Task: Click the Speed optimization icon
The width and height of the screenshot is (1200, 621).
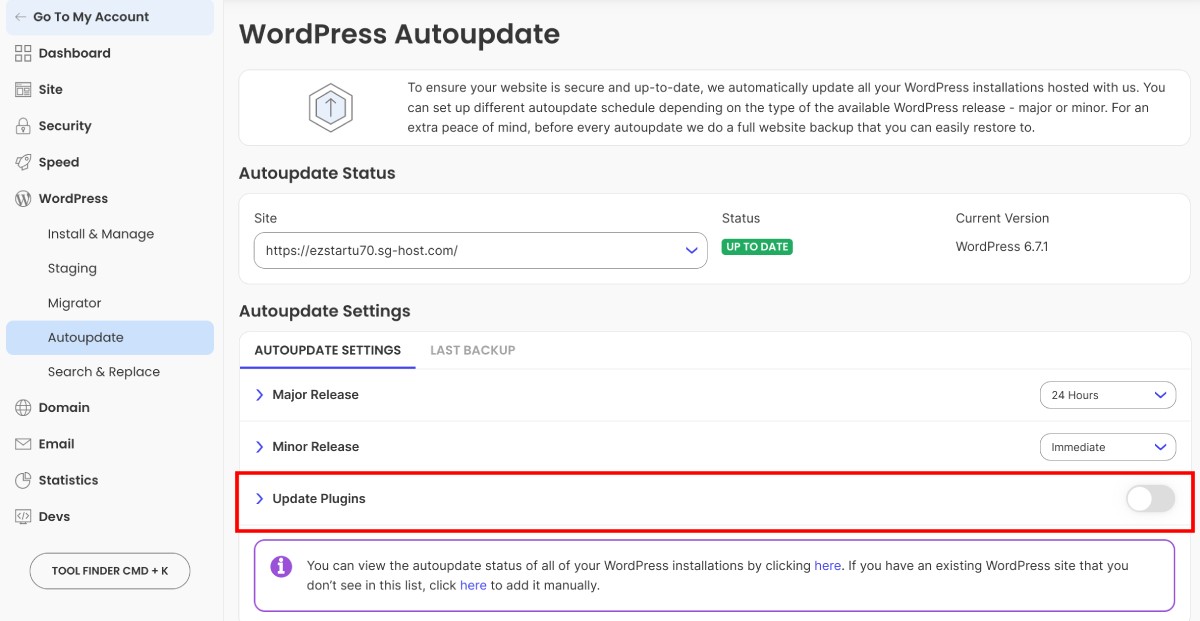Action: (22, 161)
